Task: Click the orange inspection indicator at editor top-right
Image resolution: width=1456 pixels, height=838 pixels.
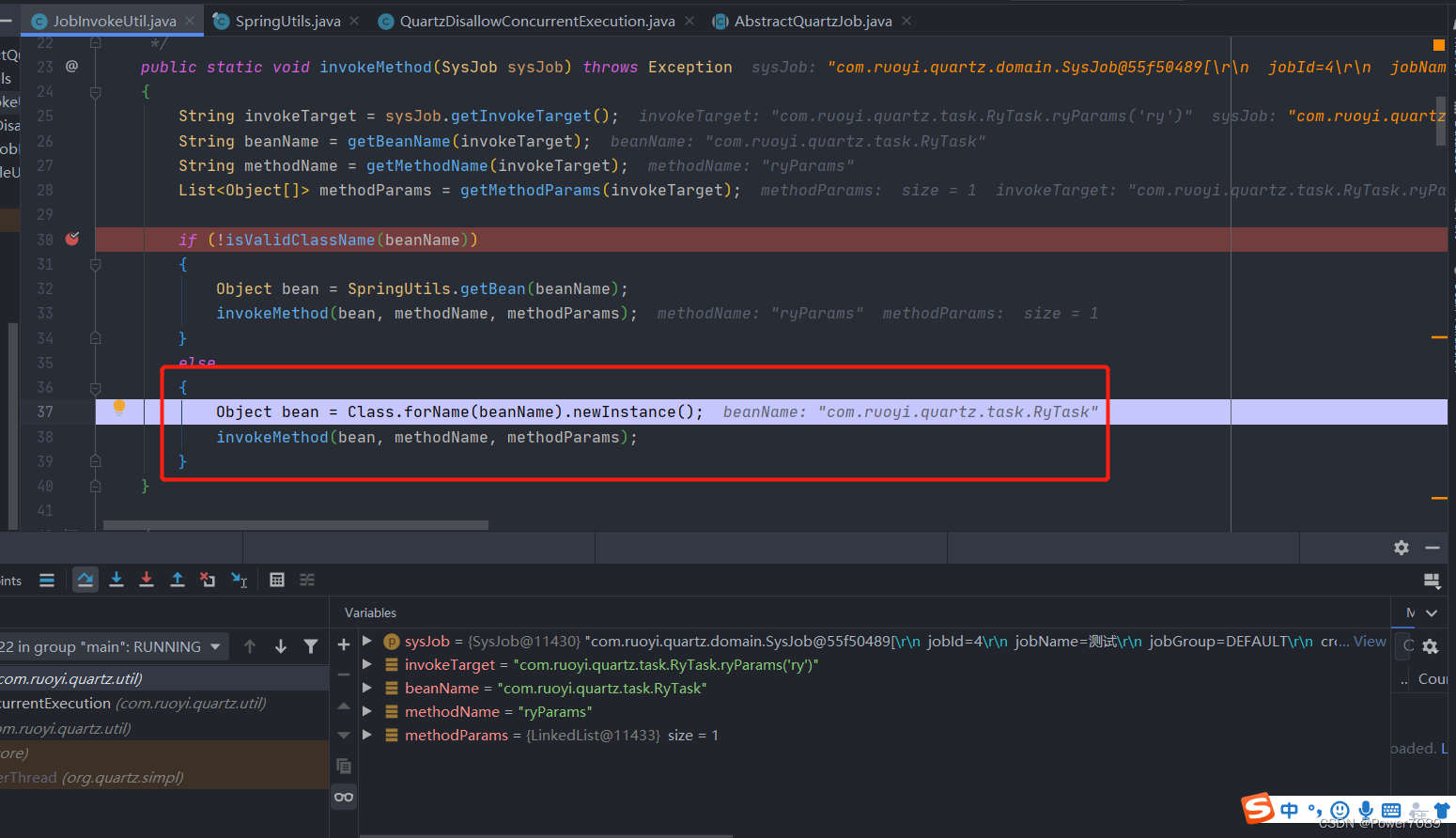Action: coord(1439,45)
